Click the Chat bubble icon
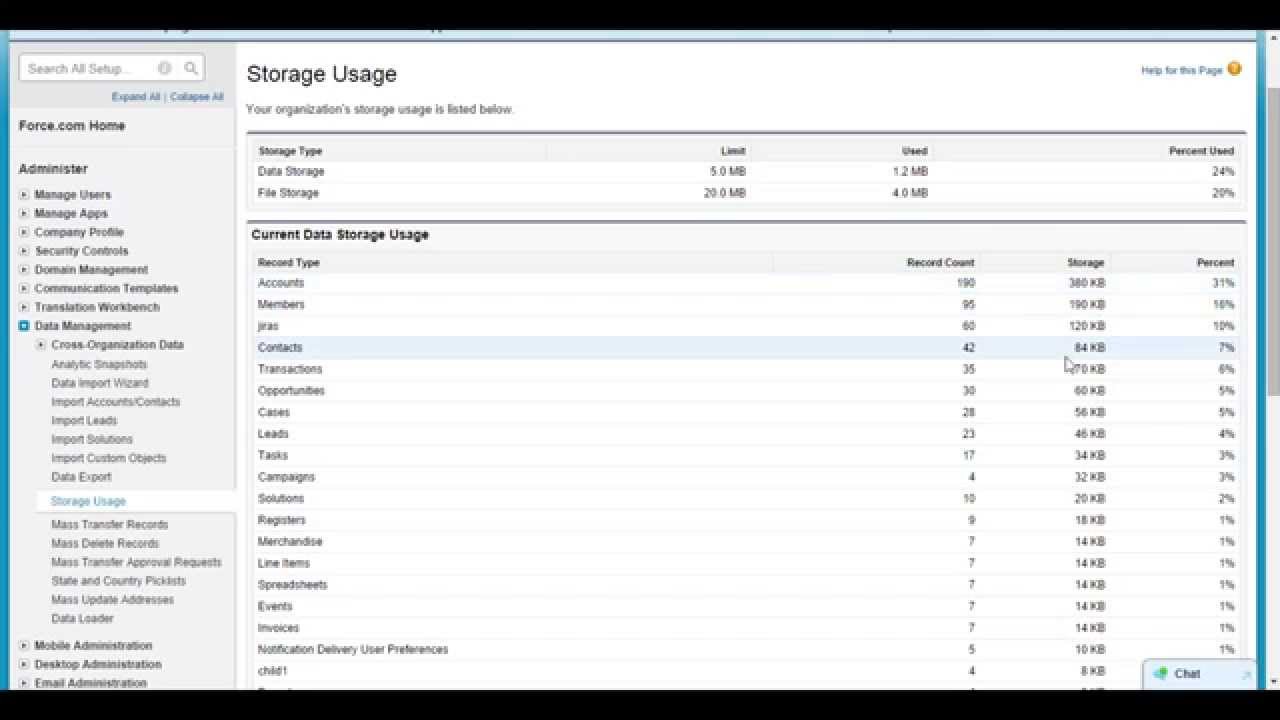This screenshot has height=720, width=1280. click(x=1160, y=674)
